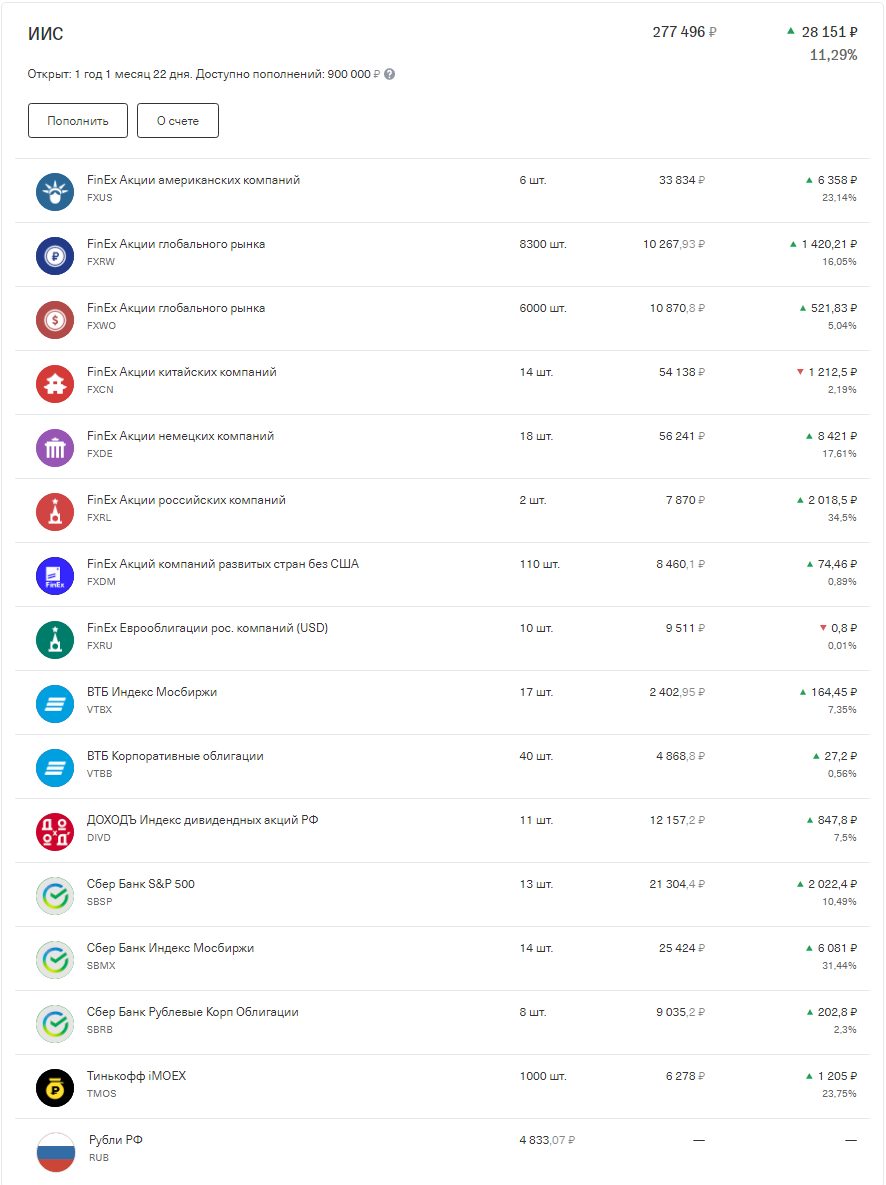Click TMOS quantity 1000 шт.
The height and width of the screenshot is (1185, 886).
point(543,1076)
